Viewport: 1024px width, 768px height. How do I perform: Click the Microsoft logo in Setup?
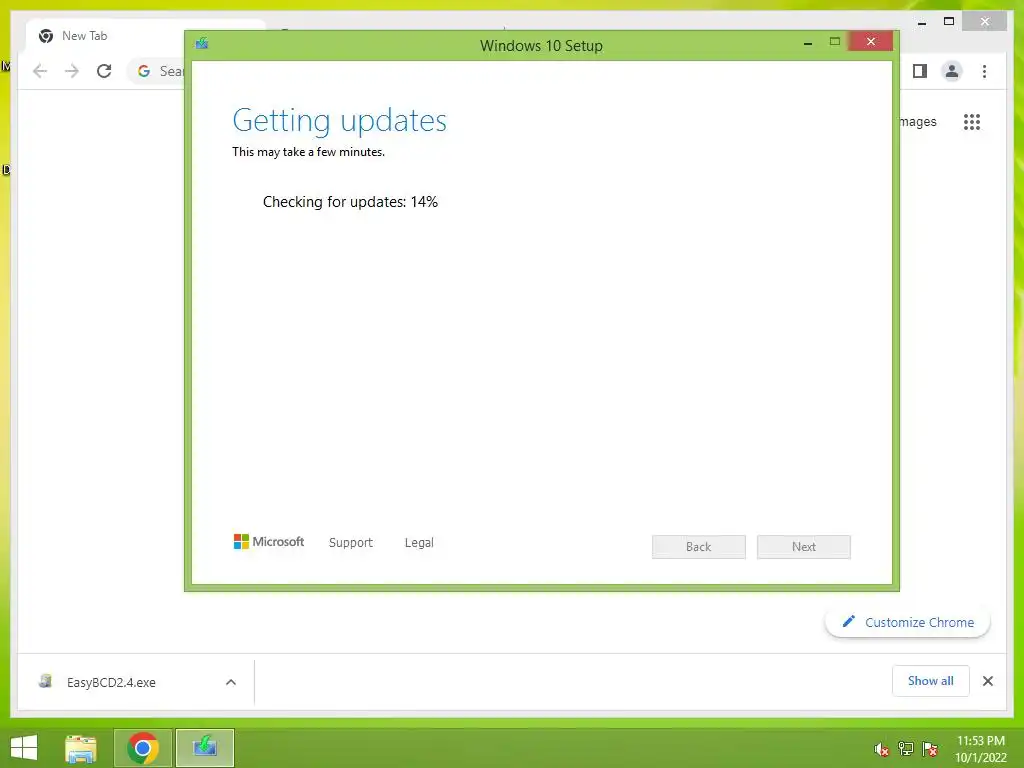(x=269, y=542)
